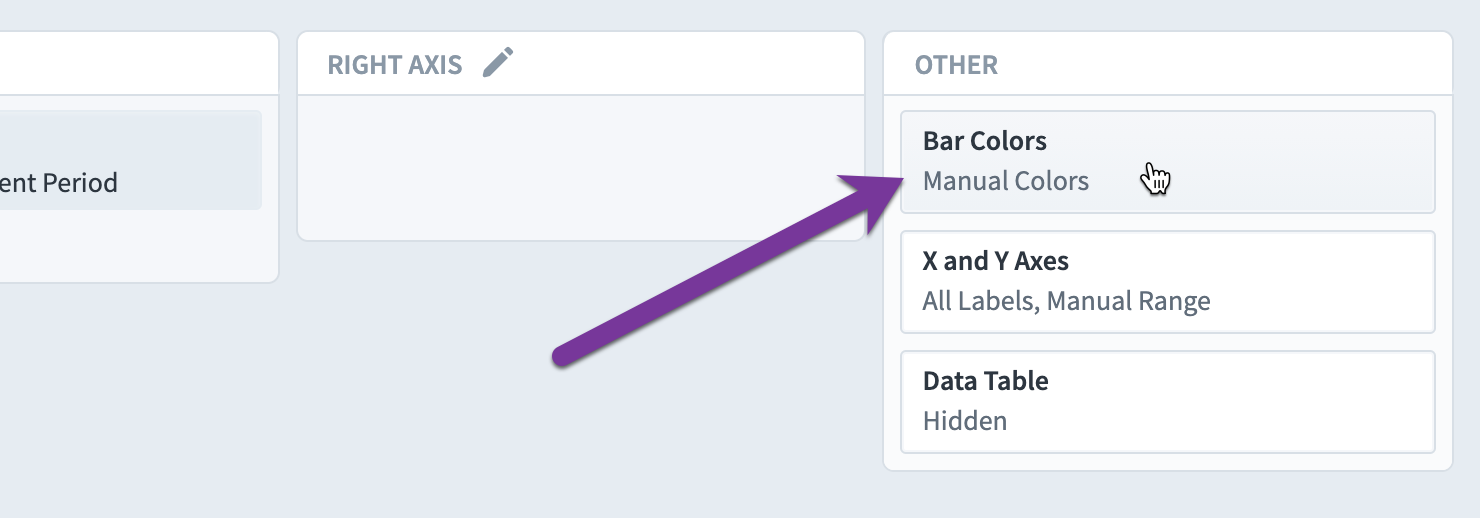
Task: Click the "Manual Colors" subtitle text
Action: tap(1005, 181)
